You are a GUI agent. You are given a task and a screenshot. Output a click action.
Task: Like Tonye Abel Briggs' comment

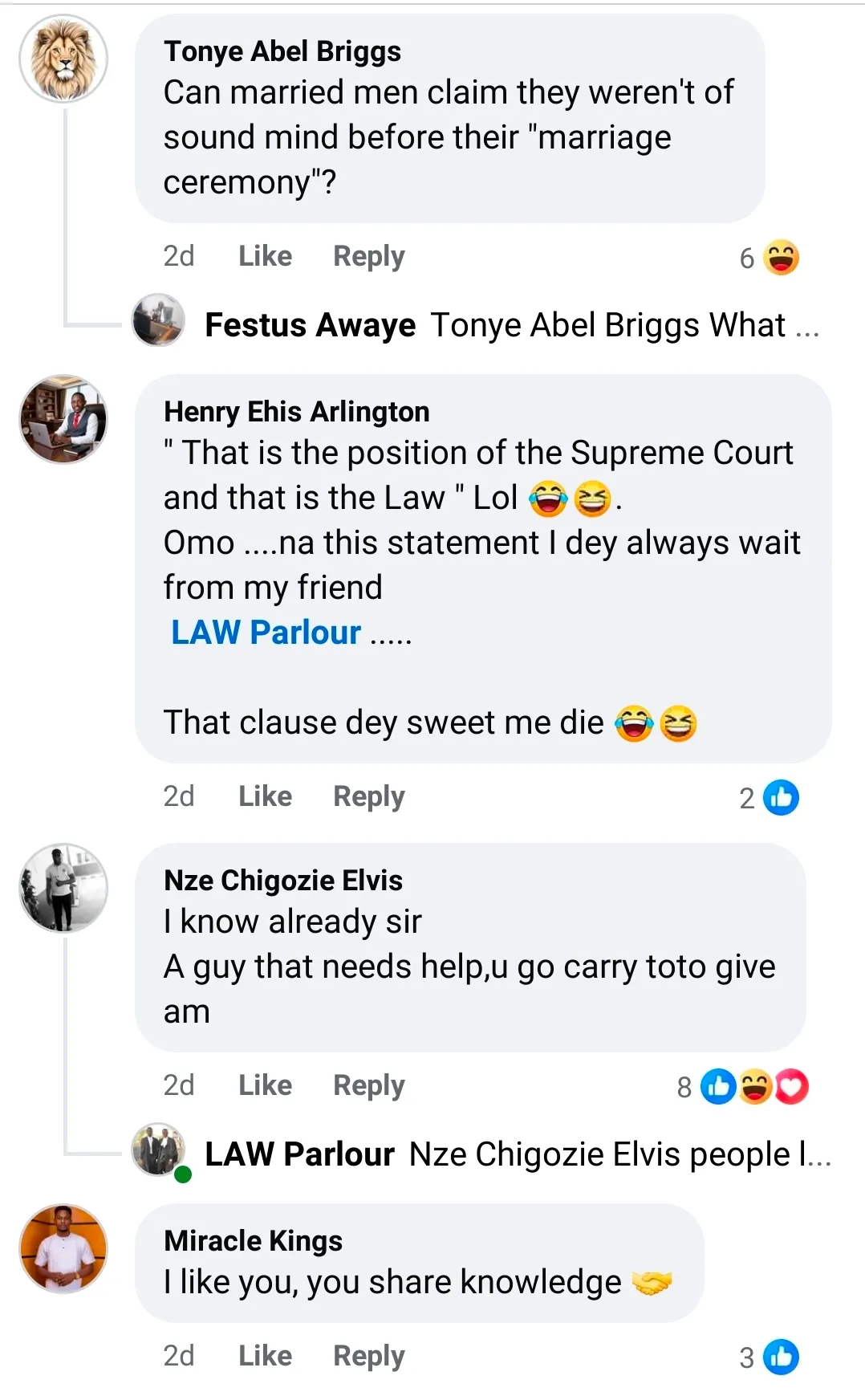click(x=265, y=256)
